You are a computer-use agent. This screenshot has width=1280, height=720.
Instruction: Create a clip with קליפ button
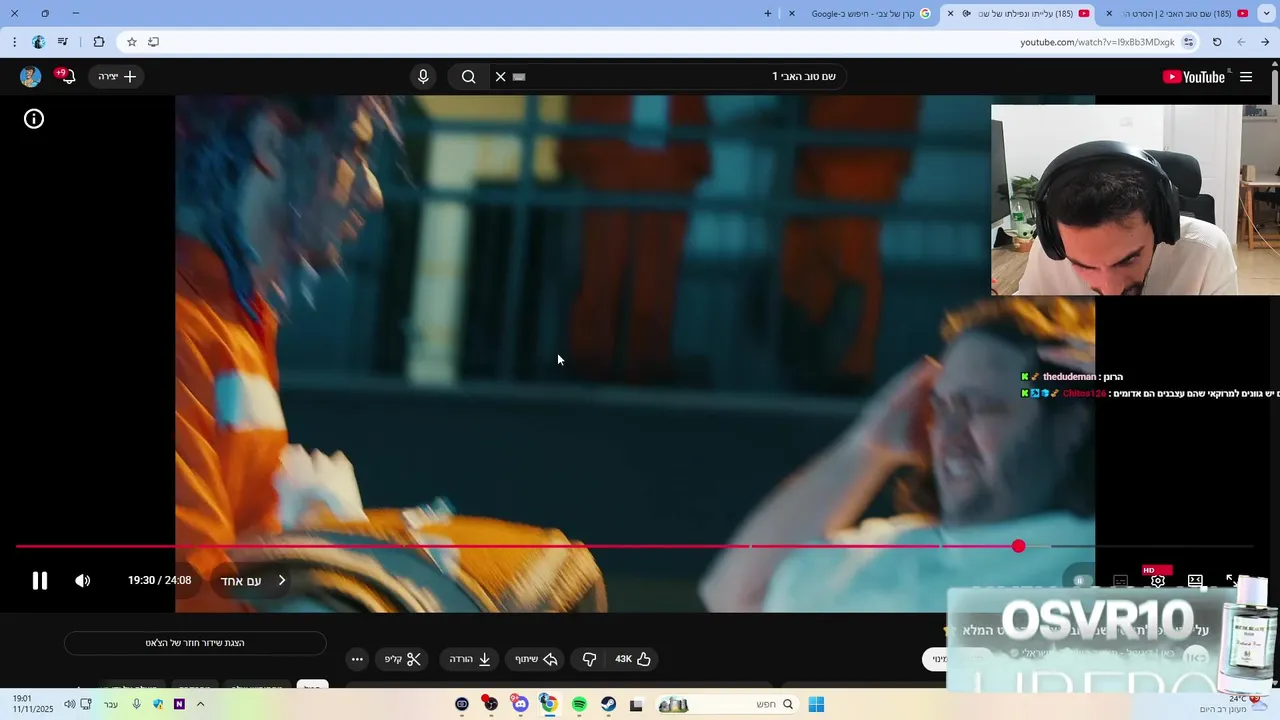[x=403, y=659]
